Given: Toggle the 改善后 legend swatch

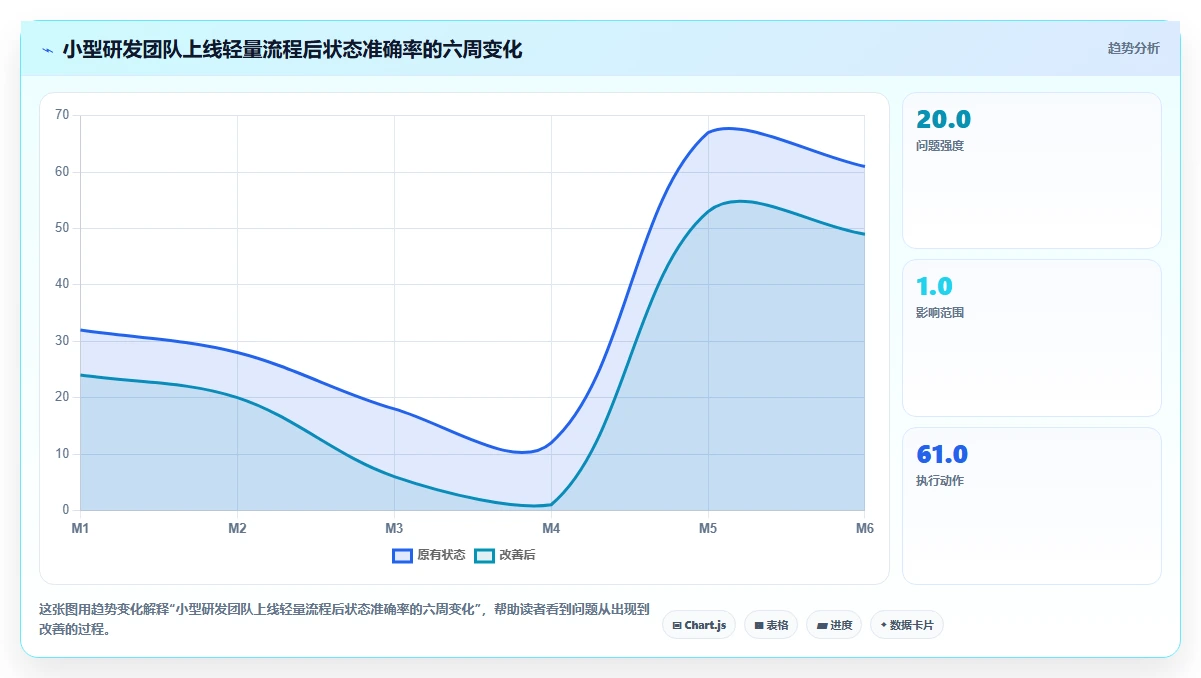Looking at the screenshot, I should click(x=484, y=555).
